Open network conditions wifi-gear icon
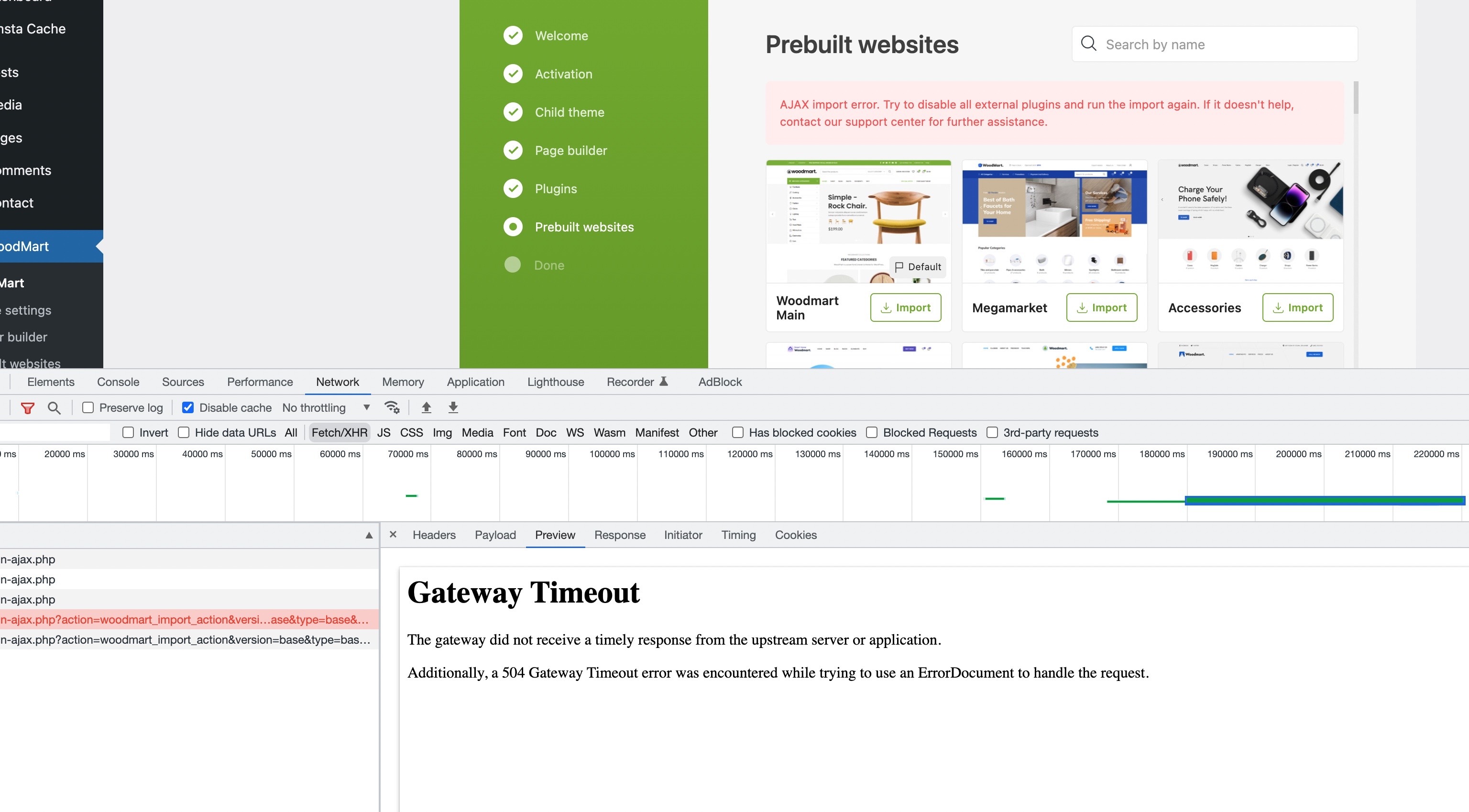This screenshot has width=1469, height=812. click(392, 407)
